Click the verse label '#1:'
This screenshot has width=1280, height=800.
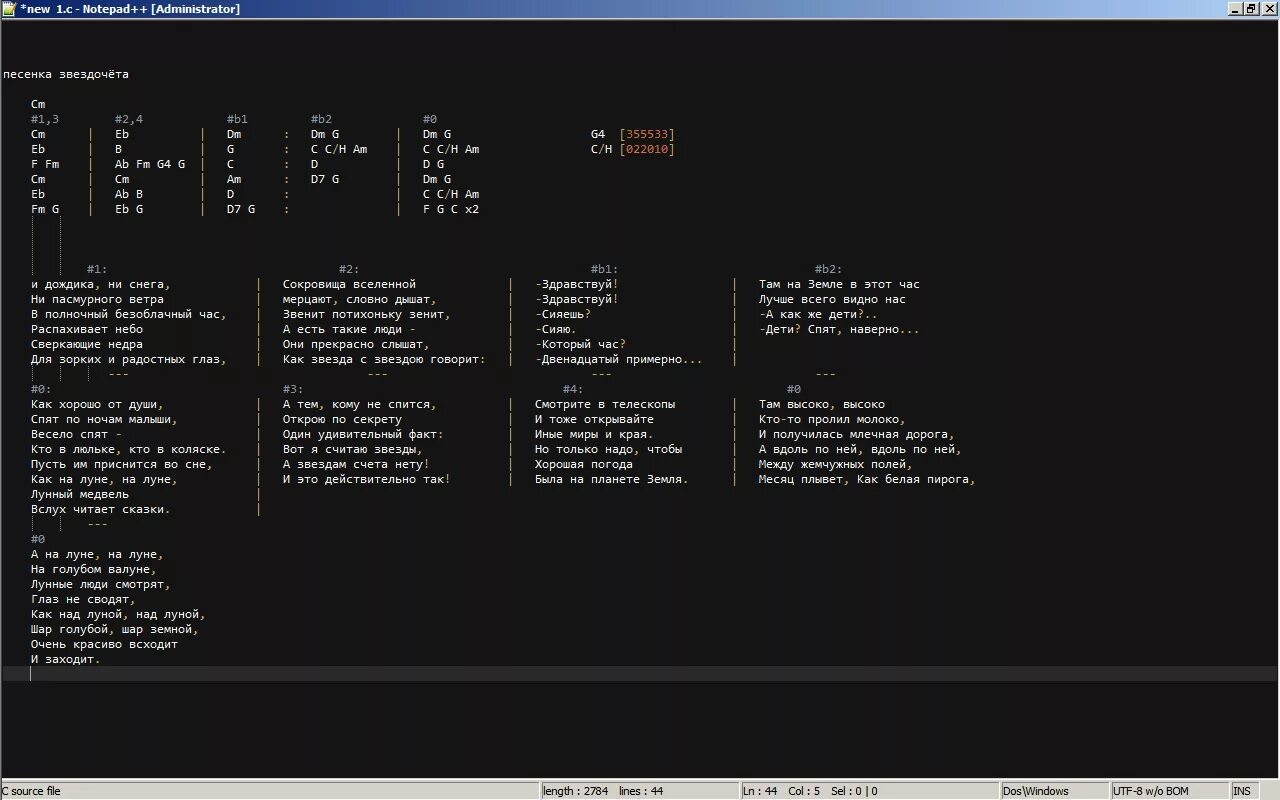pos(97,269)
